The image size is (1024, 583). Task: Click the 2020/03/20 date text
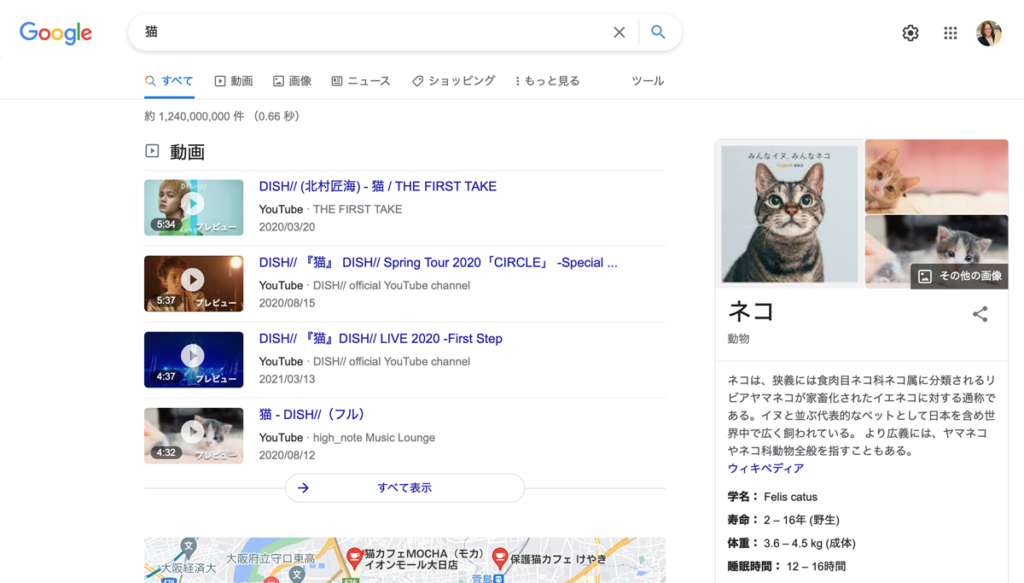(x=287, y=227)
